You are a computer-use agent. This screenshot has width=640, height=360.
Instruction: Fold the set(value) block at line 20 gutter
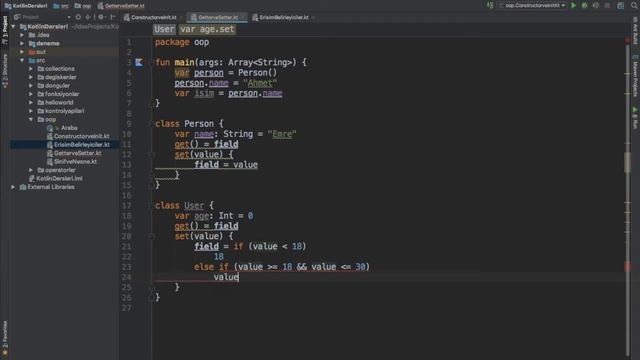(152, 236)
